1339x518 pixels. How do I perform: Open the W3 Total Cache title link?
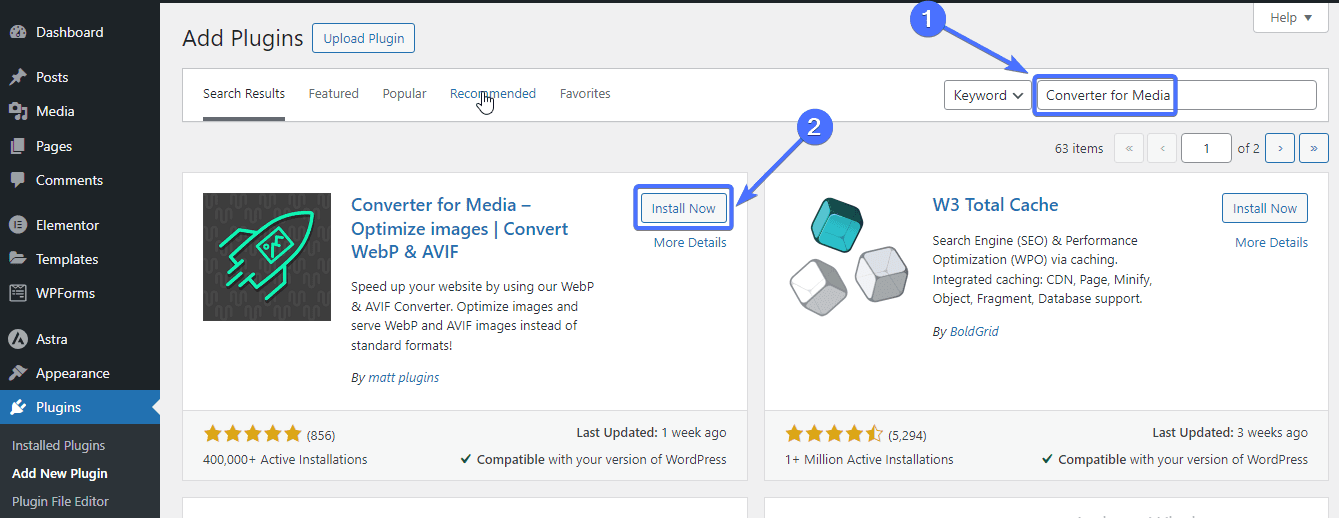click(x=995, y=205)
